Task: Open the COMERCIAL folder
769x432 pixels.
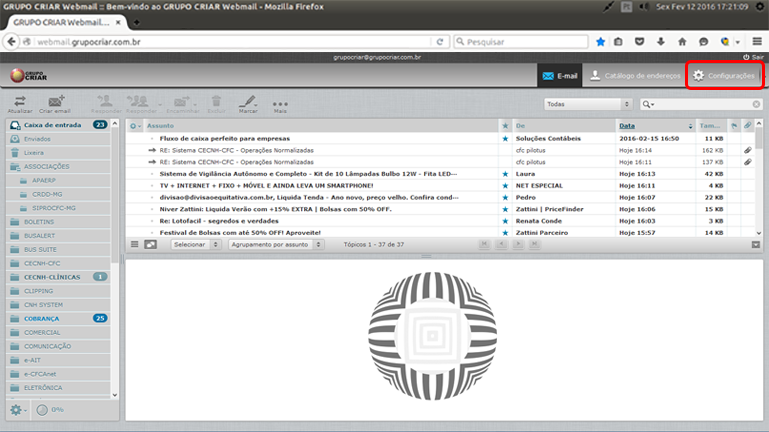Action: pos(58,332)
